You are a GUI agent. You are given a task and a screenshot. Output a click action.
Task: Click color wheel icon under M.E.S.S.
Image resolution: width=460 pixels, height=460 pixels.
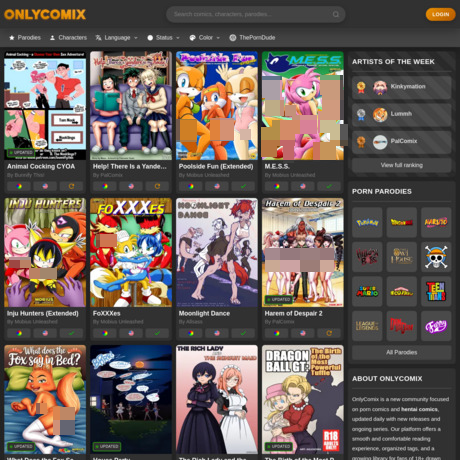[277, 186]
